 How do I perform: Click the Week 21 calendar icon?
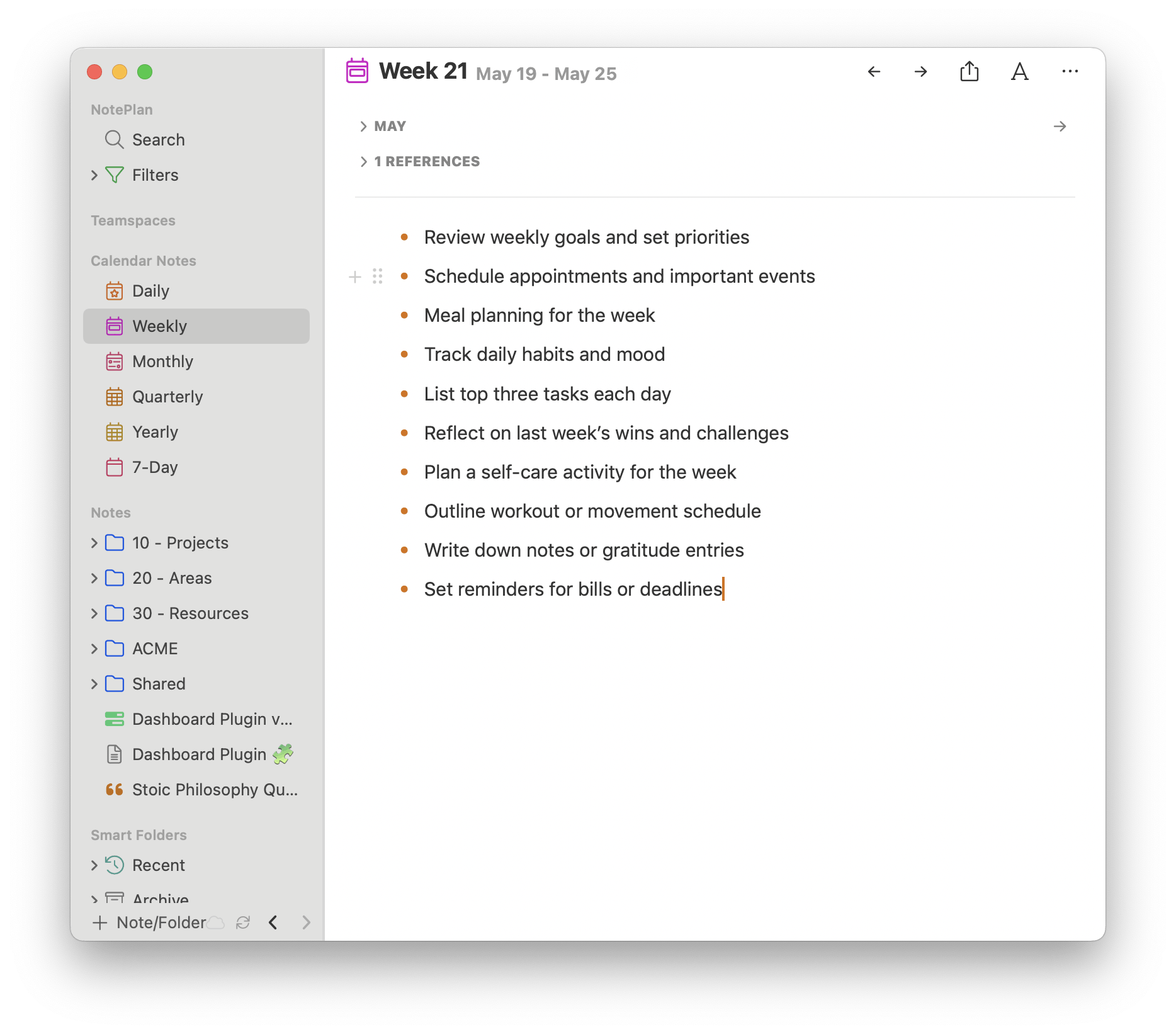[357, 71]
